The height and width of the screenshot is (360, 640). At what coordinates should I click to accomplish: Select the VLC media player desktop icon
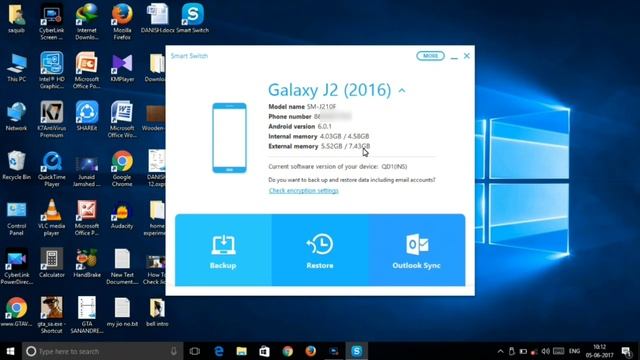click(x=51, y=218)
